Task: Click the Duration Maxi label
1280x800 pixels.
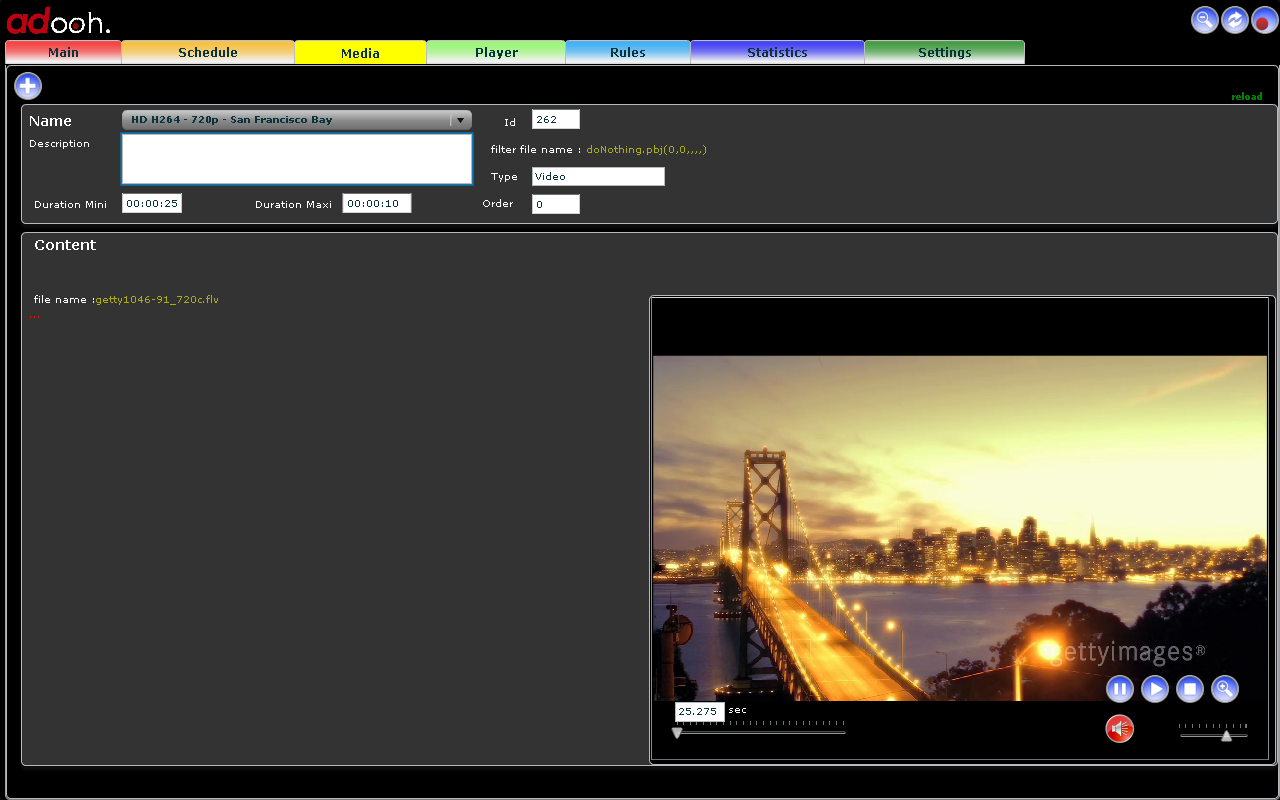Action: tap(293, 204)
